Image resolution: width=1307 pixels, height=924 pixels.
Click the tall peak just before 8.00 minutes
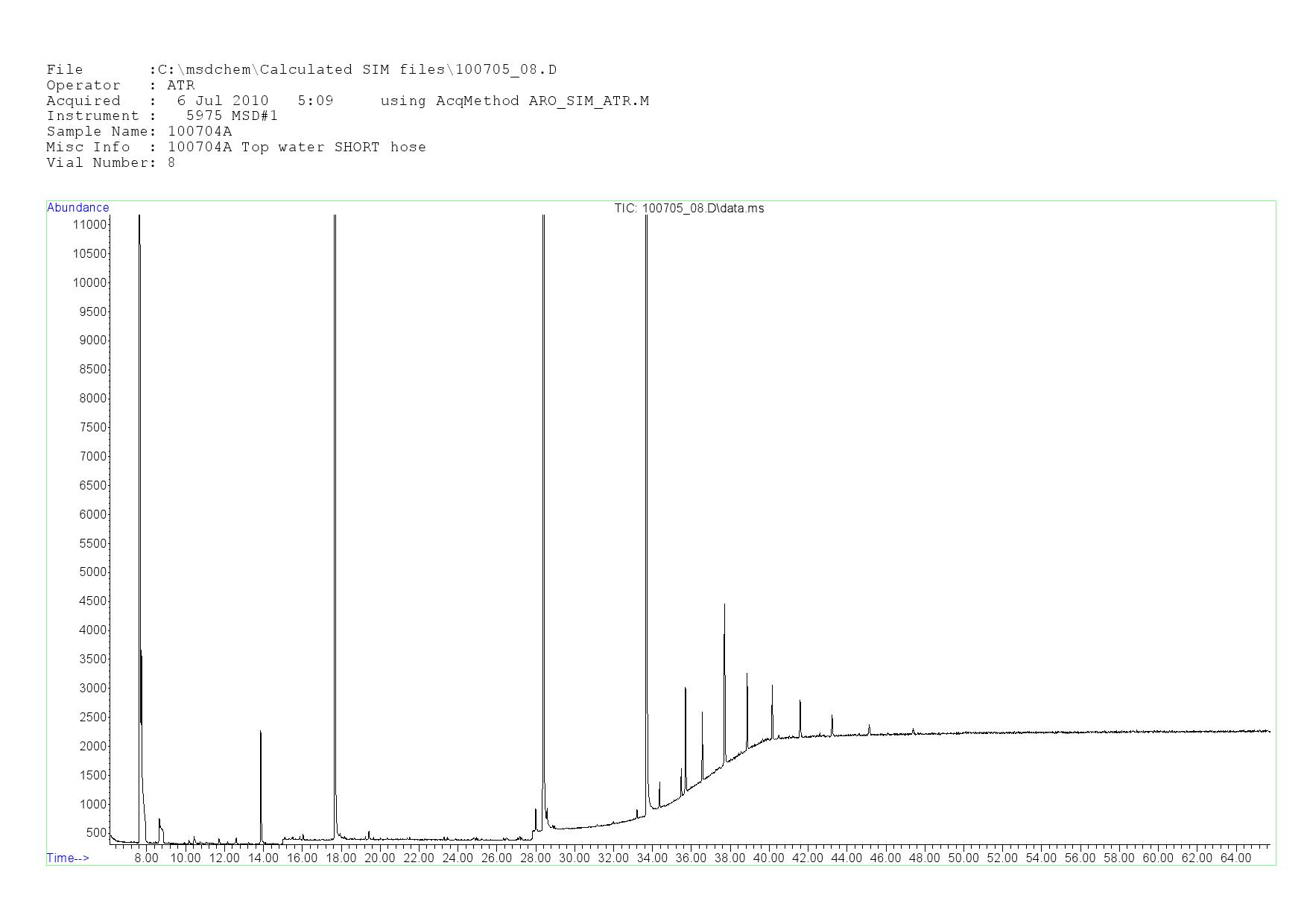tap(139, 447)
